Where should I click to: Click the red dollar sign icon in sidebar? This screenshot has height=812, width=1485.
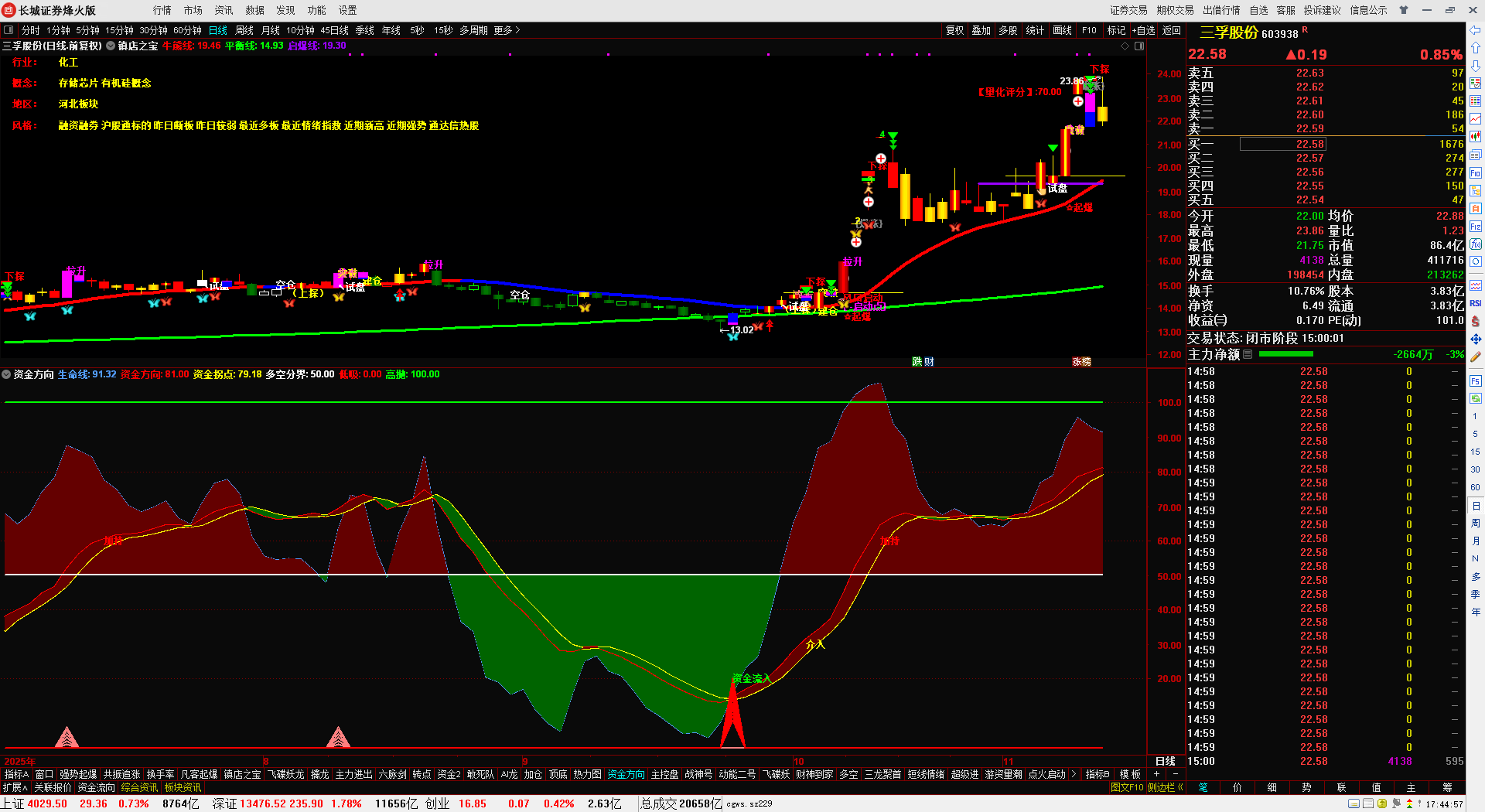(x=1476, y=321)
